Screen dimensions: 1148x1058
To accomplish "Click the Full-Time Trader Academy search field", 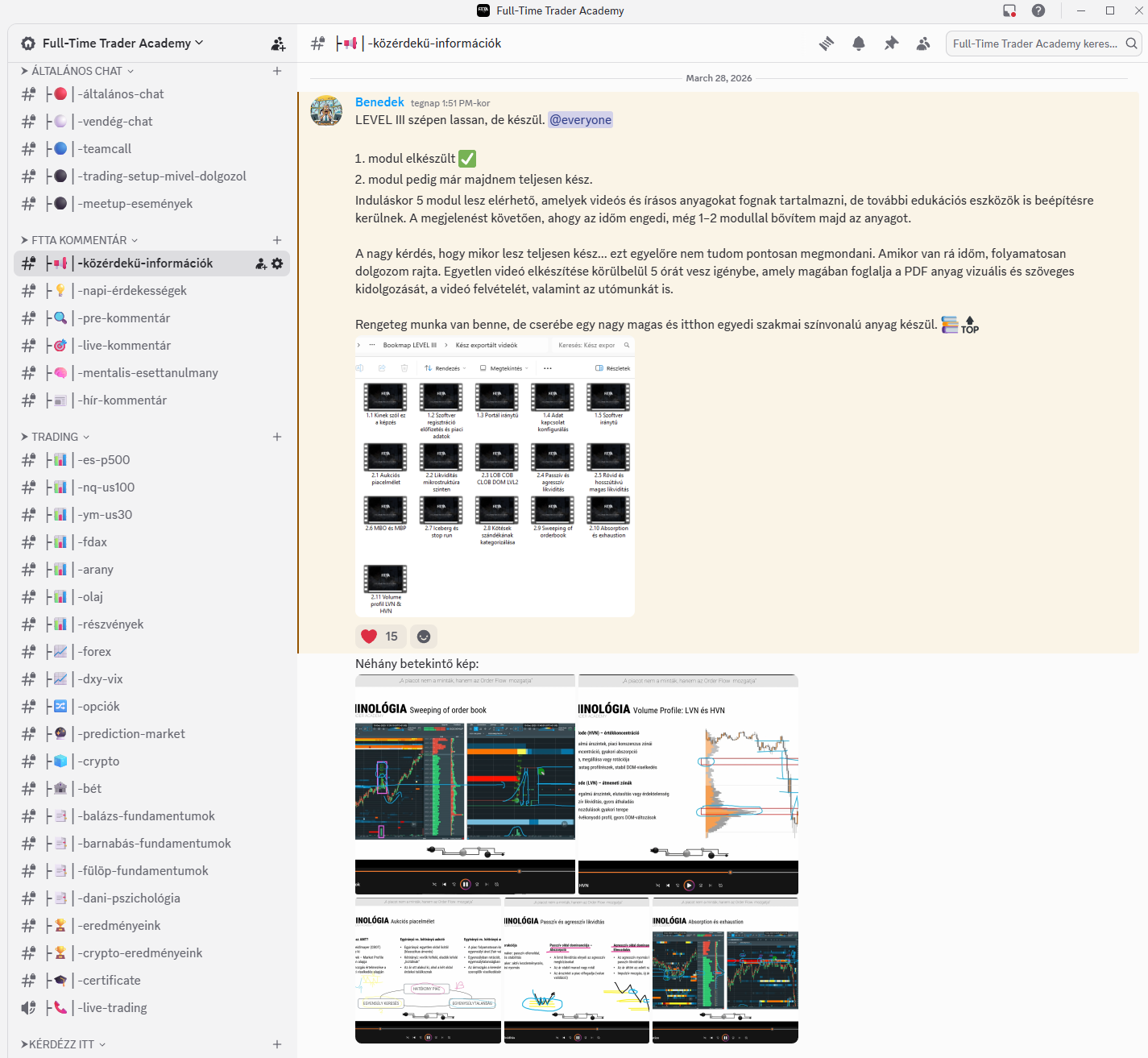I will click(x=1034, y=44).
